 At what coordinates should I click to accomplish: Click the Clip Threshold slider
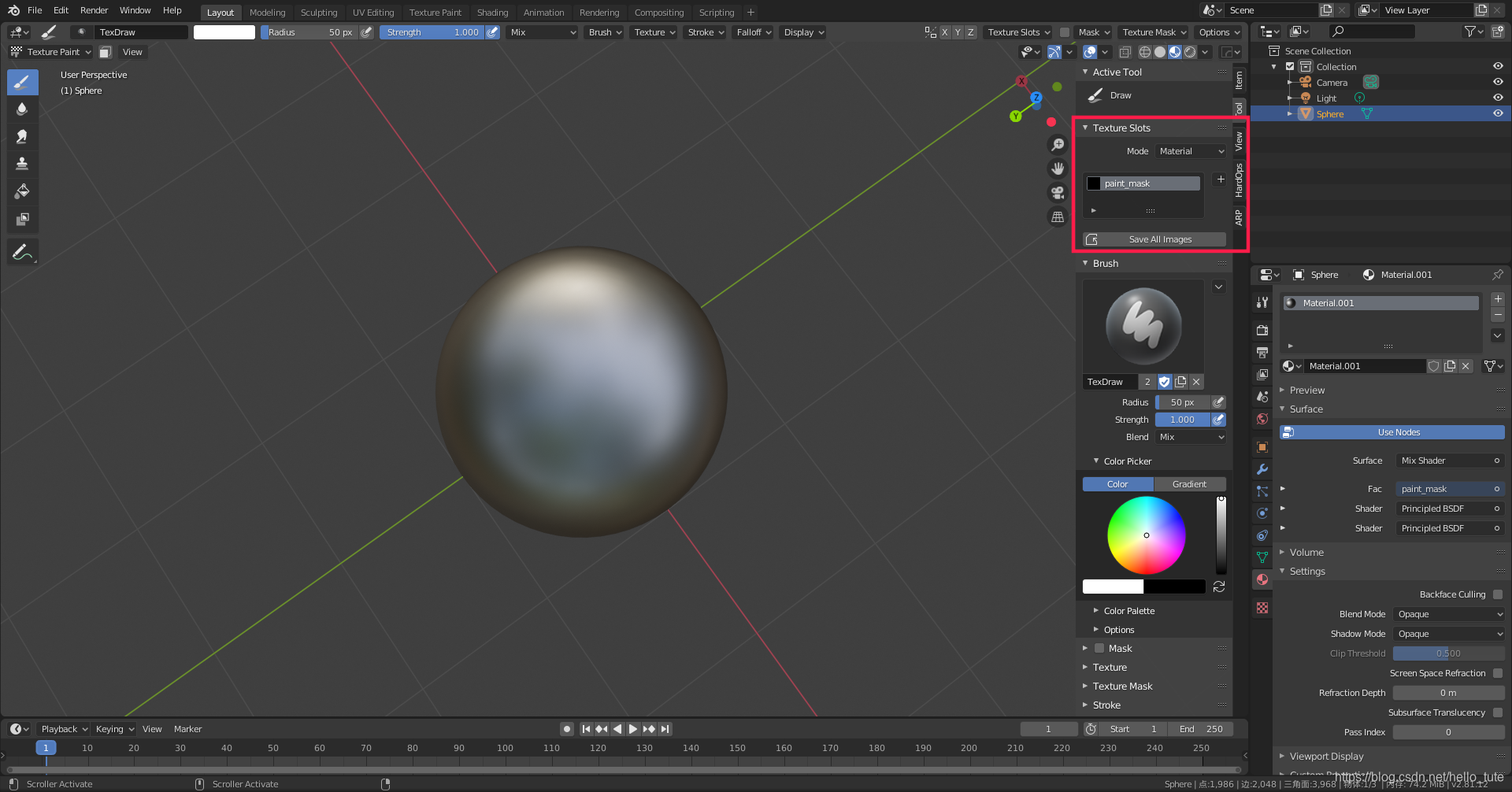pyautogui.click(x=1448, y=653)
